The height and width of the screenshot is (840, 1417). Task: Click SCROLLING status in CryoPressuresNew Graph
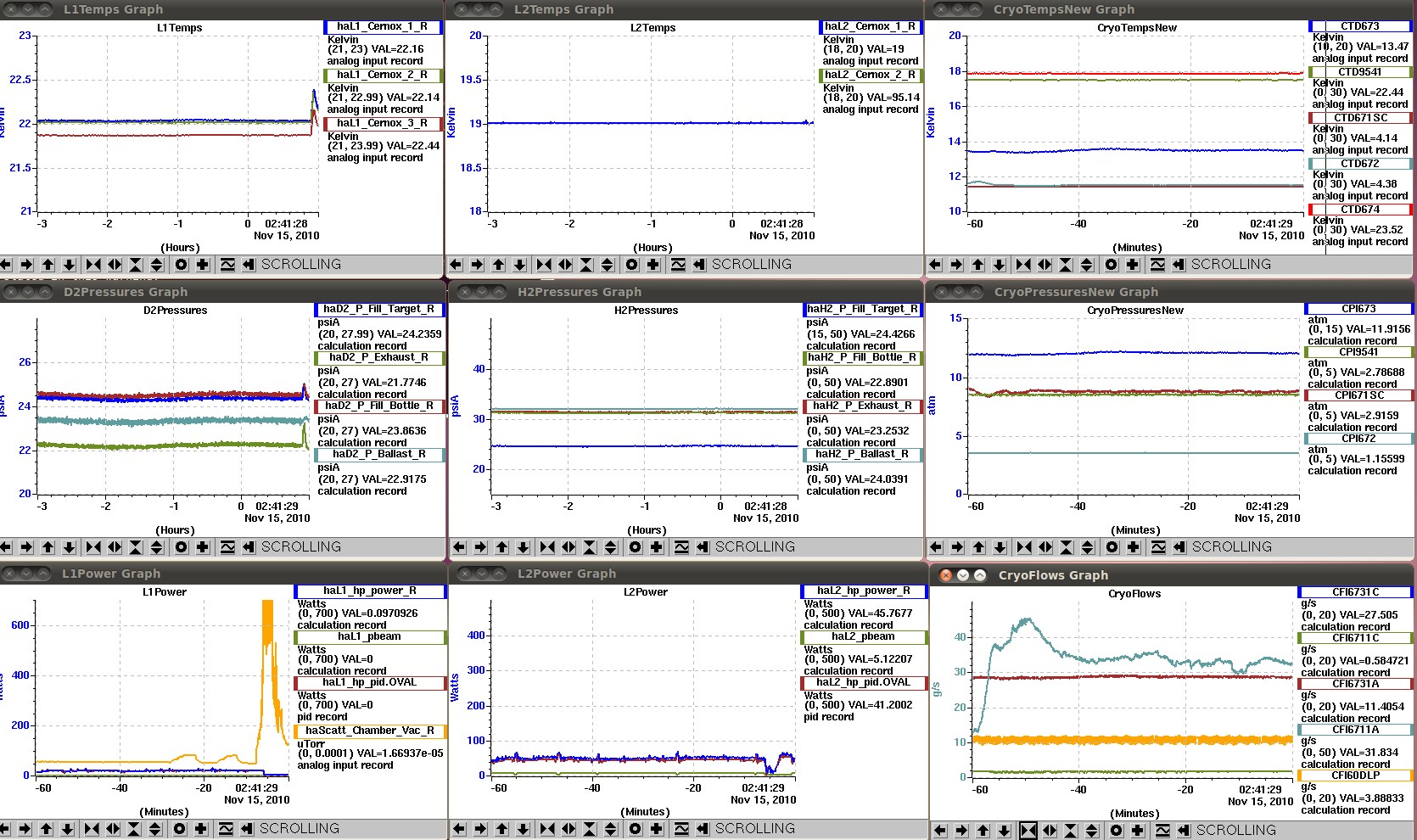point(1232,547)
